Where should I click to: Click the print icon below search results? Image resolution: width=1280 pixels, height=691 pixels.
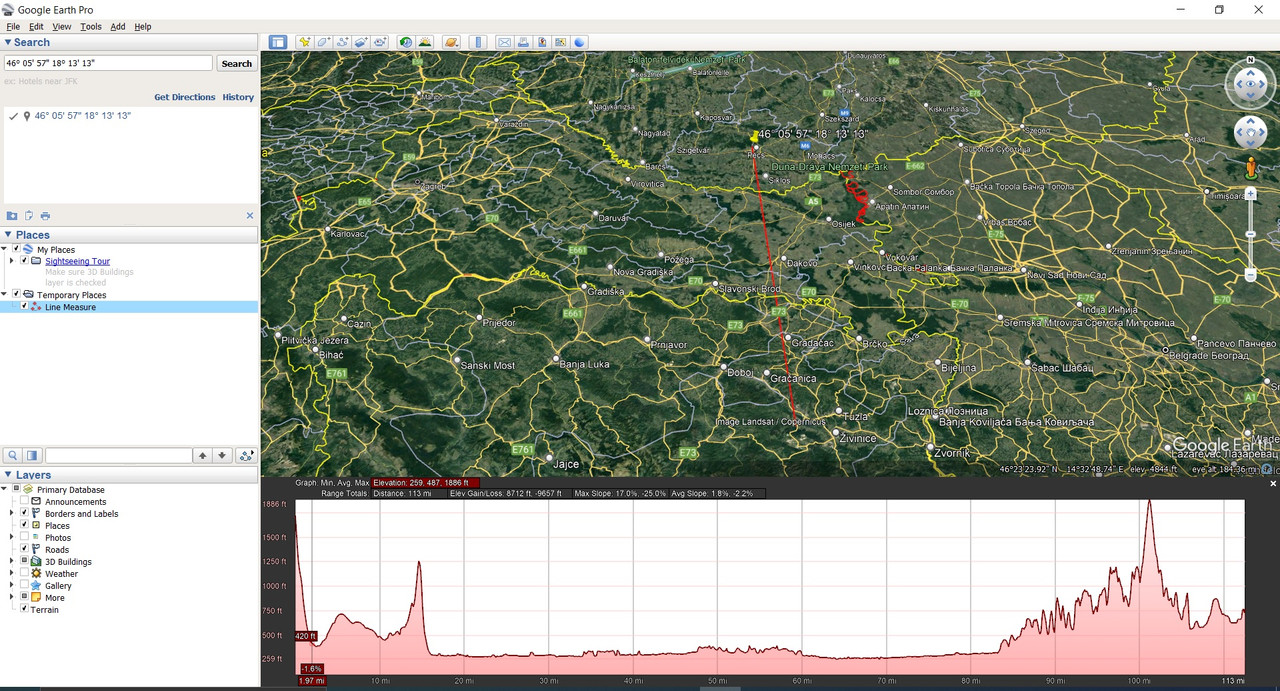coord(45,216)
